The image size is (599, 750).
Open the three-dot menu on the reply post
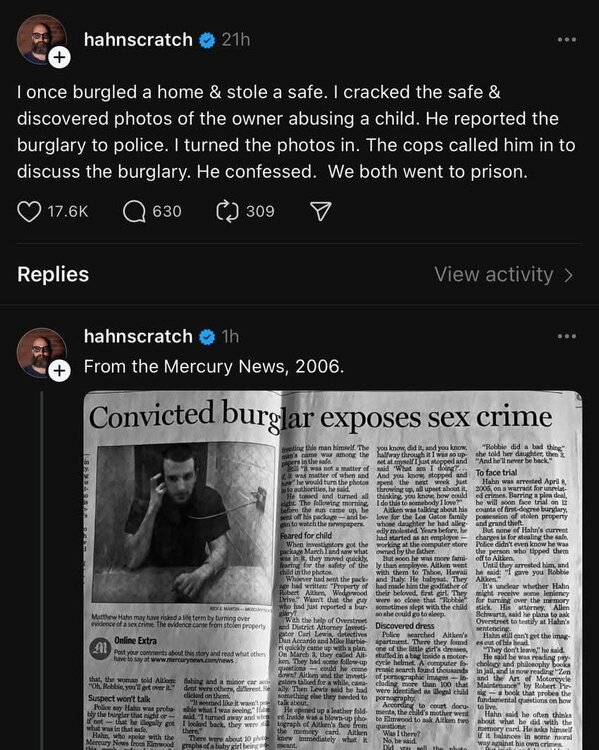point(567,336)
